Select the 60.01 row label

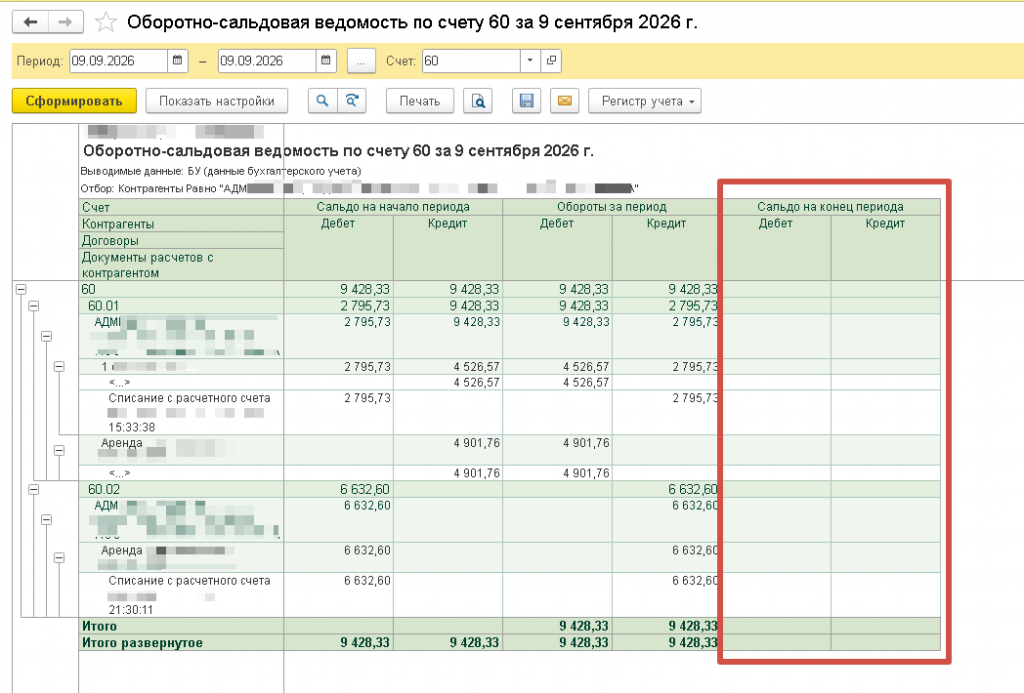point(104,306)
